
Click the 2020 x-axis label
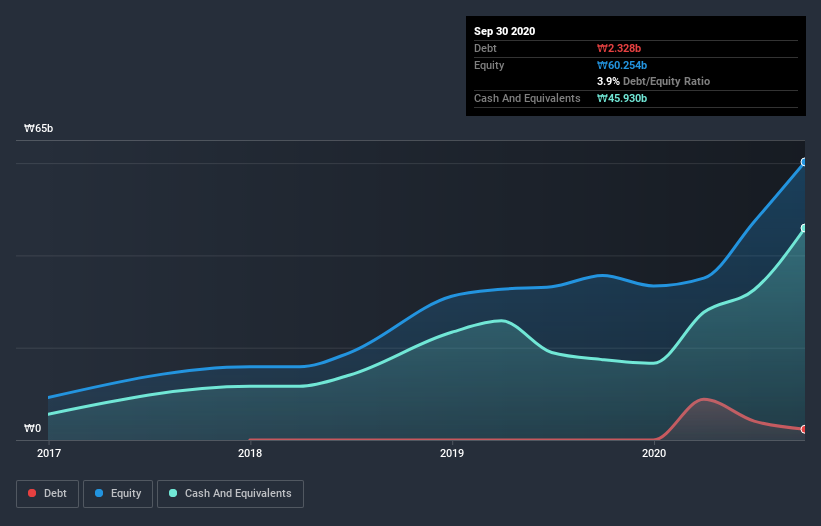tap(654, 453)
